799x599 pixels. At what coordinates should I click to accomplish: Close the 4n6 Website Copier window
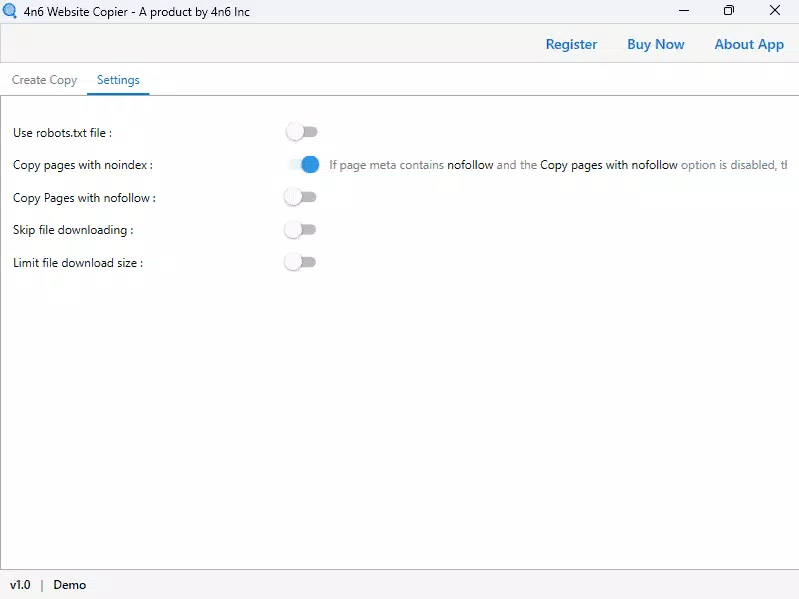tap(775, 10)
